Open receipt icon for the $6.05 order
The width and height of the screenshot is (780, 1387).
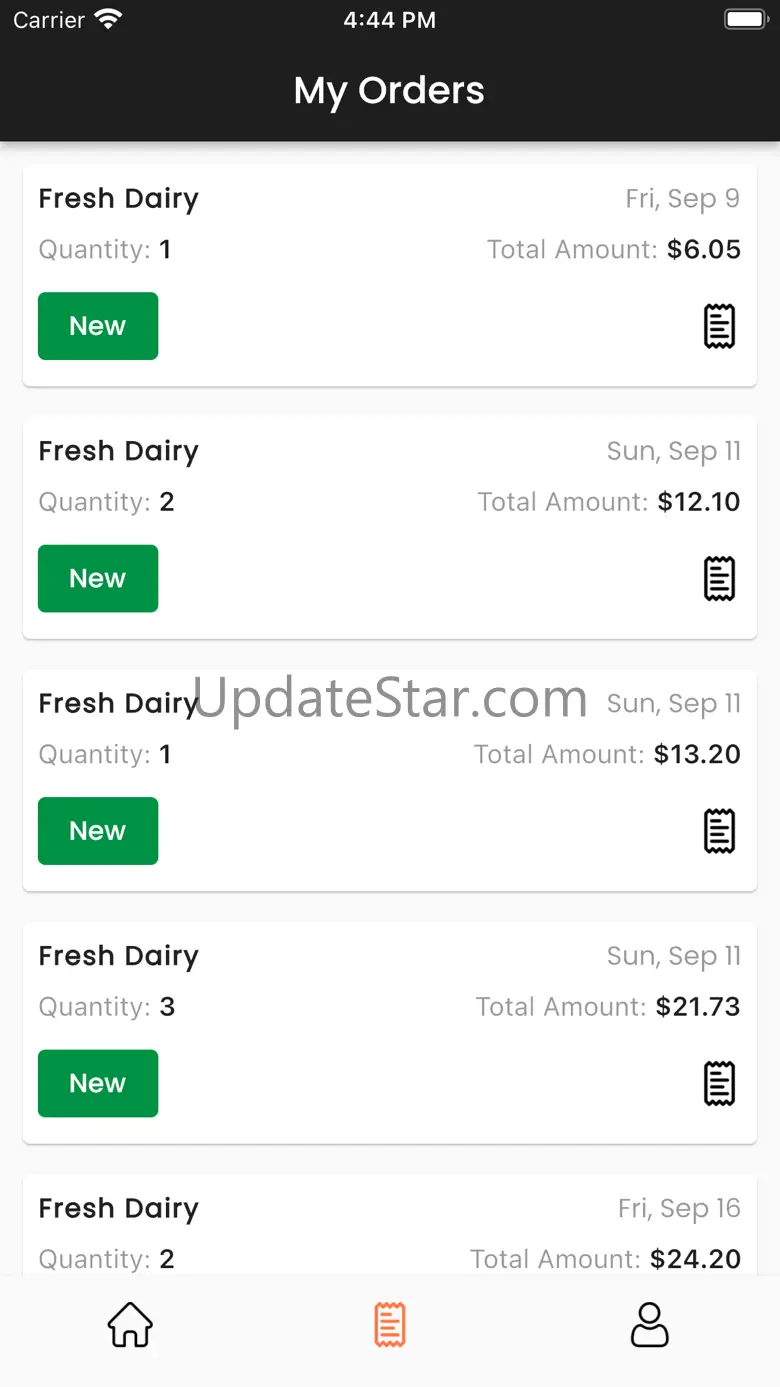[x=720, y=327]
